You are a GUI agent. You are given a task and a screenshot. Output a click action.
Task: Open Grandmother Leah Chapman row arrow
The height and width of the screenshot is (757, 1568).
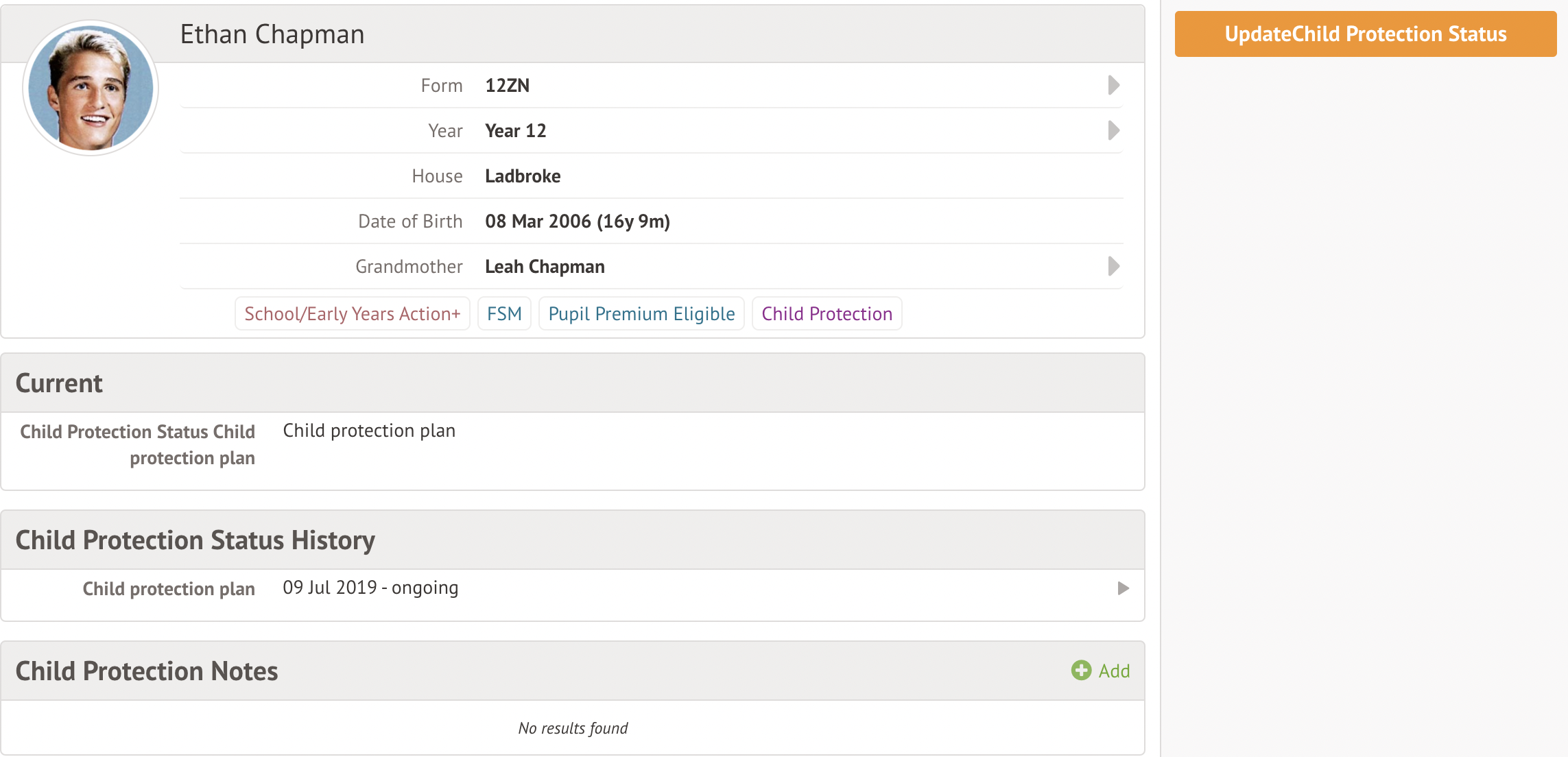pos(1113,266)
